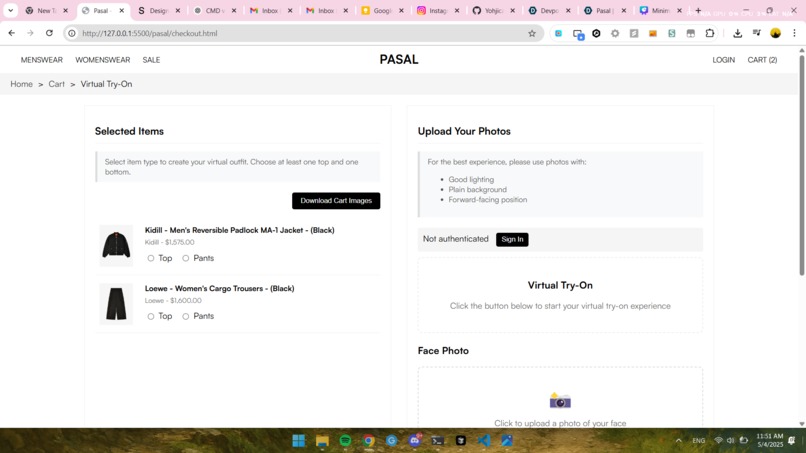Click the gear extension icon in toolbar
The width and height of the screenshot is (806, 453).
[x=615, y=33]
